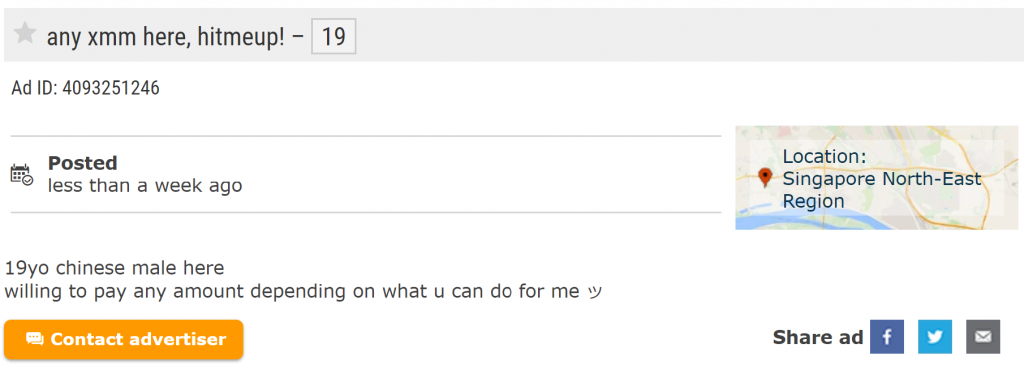Share the ad on Twitter
The image size is (1024, 365).
(935, 337)
